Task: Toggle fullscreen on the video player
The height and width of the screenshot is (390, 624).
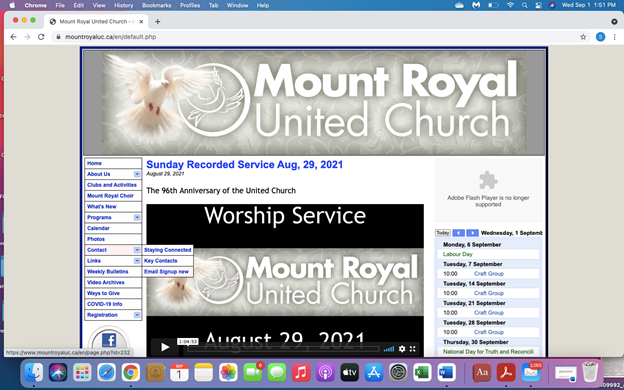Action: point(413,349)
